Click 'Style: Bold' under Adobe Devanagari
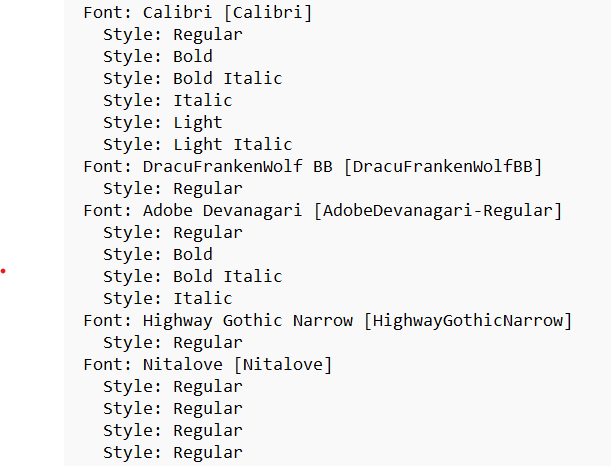 pos(158,255)
